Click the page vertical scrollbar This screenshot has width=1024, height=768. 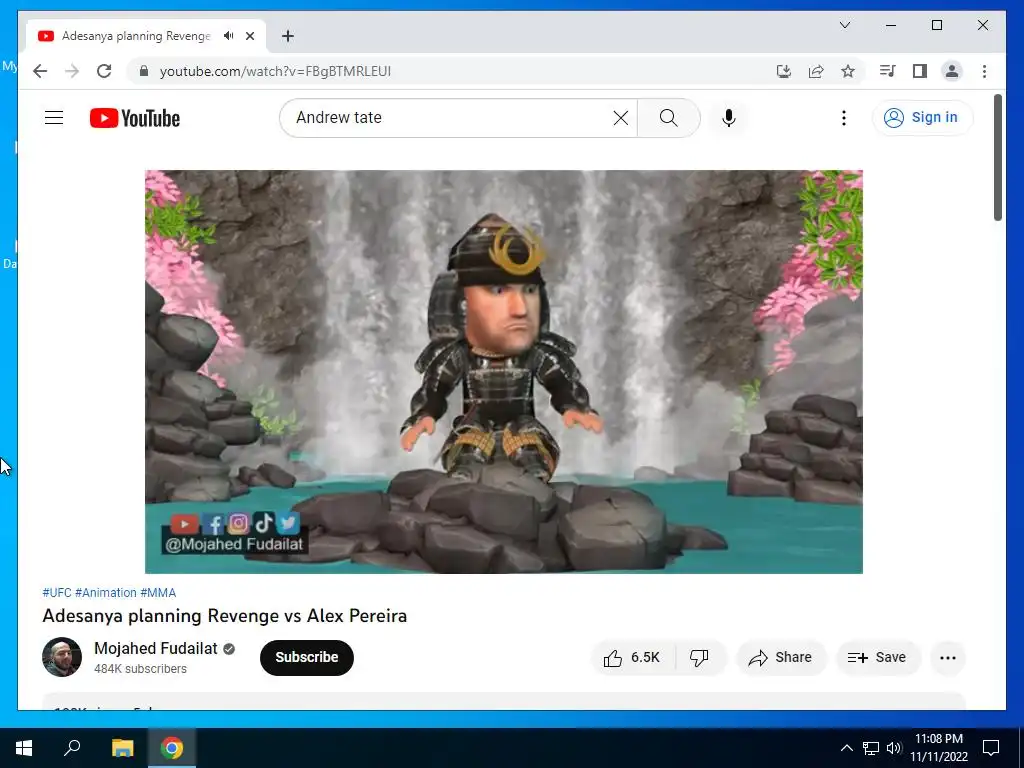[997, 157]
